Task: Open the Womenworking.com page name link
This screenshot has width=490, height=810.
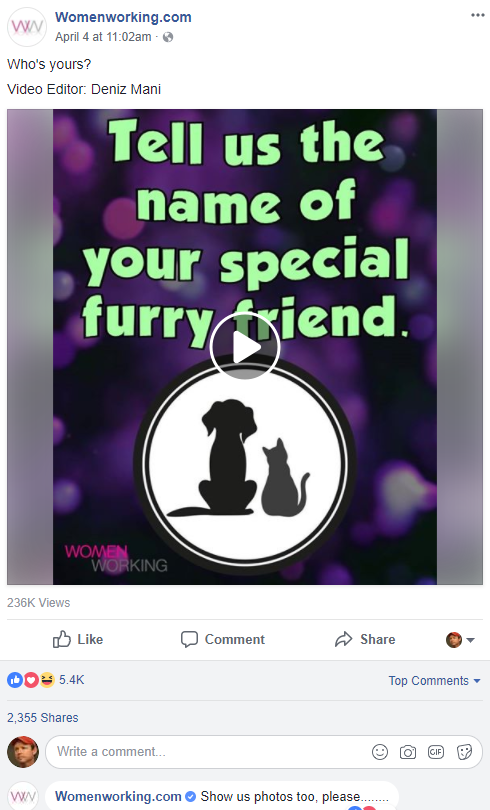Action: 123,17
